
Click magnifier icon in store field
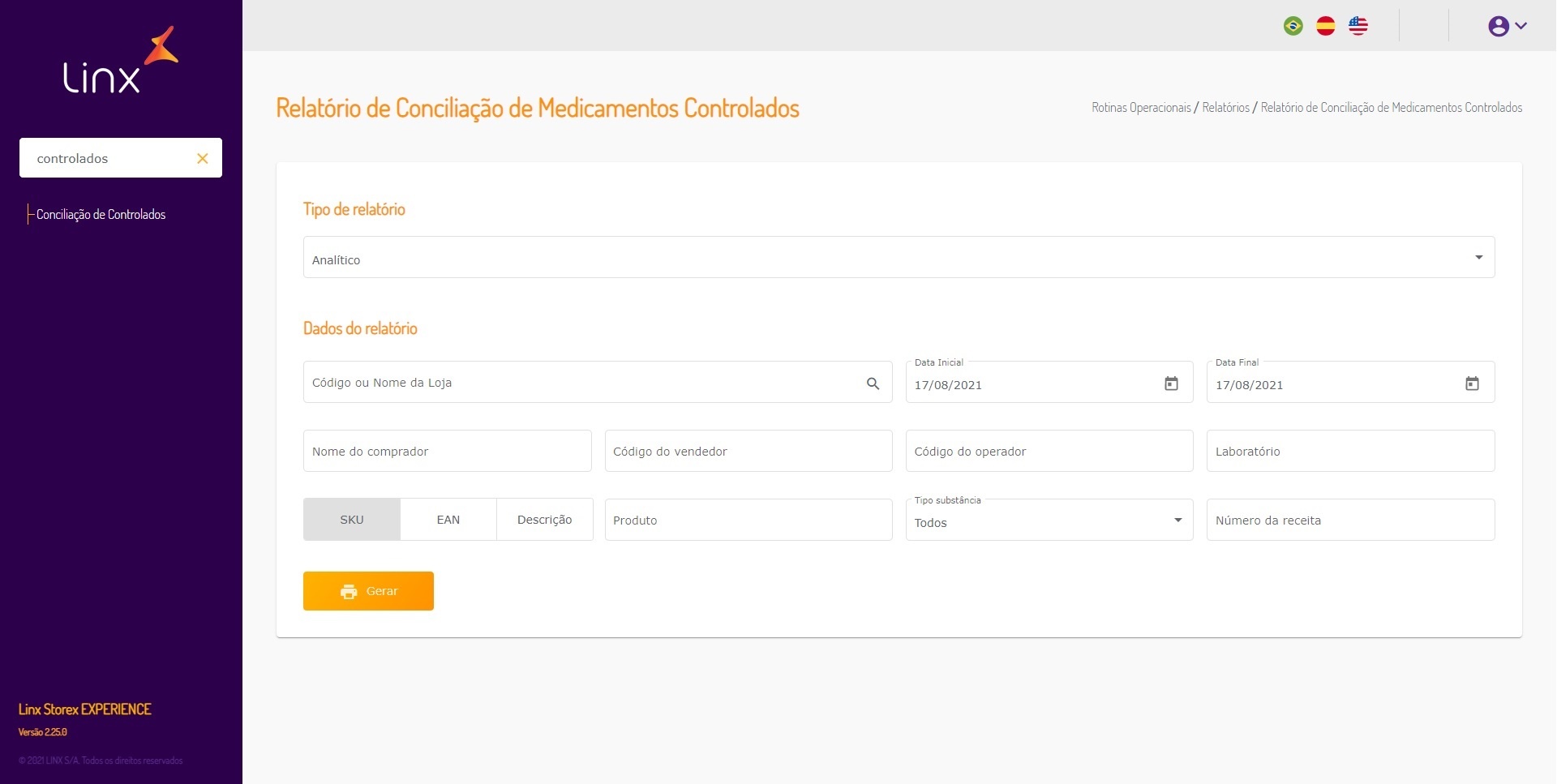[x=873, y=383]
